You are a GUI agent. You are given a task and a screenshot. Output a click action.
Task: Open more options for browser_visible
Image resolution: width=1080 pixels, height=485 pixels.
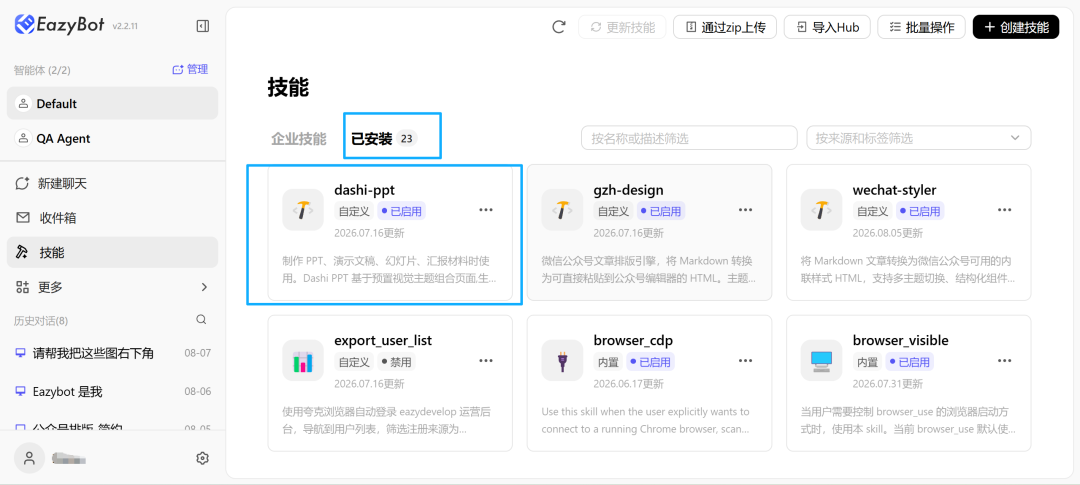tap(1004, 360)
